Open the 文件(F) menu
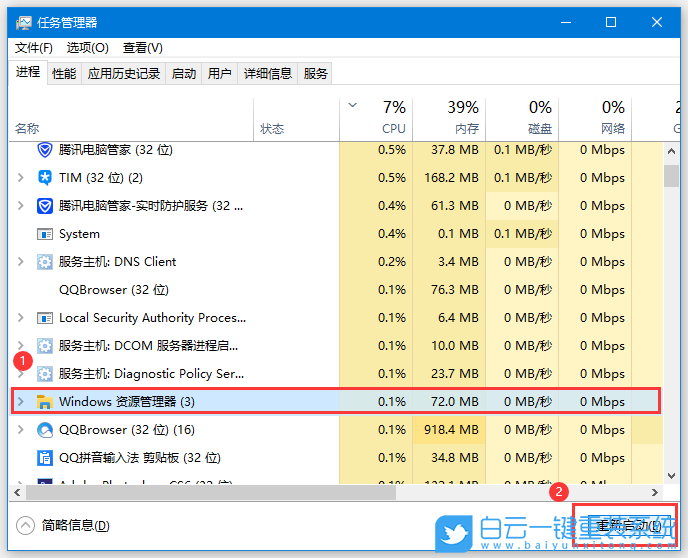 (x=34, y=48)
